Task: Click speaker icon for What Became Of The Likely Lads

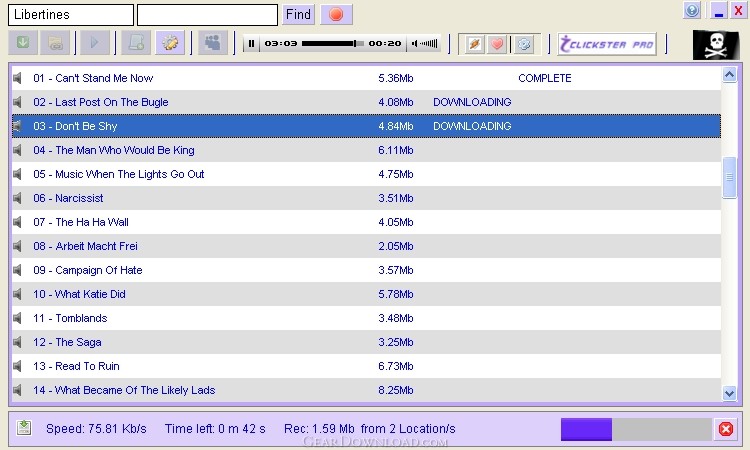Action: pyautogui.click(x=18, y=390)
